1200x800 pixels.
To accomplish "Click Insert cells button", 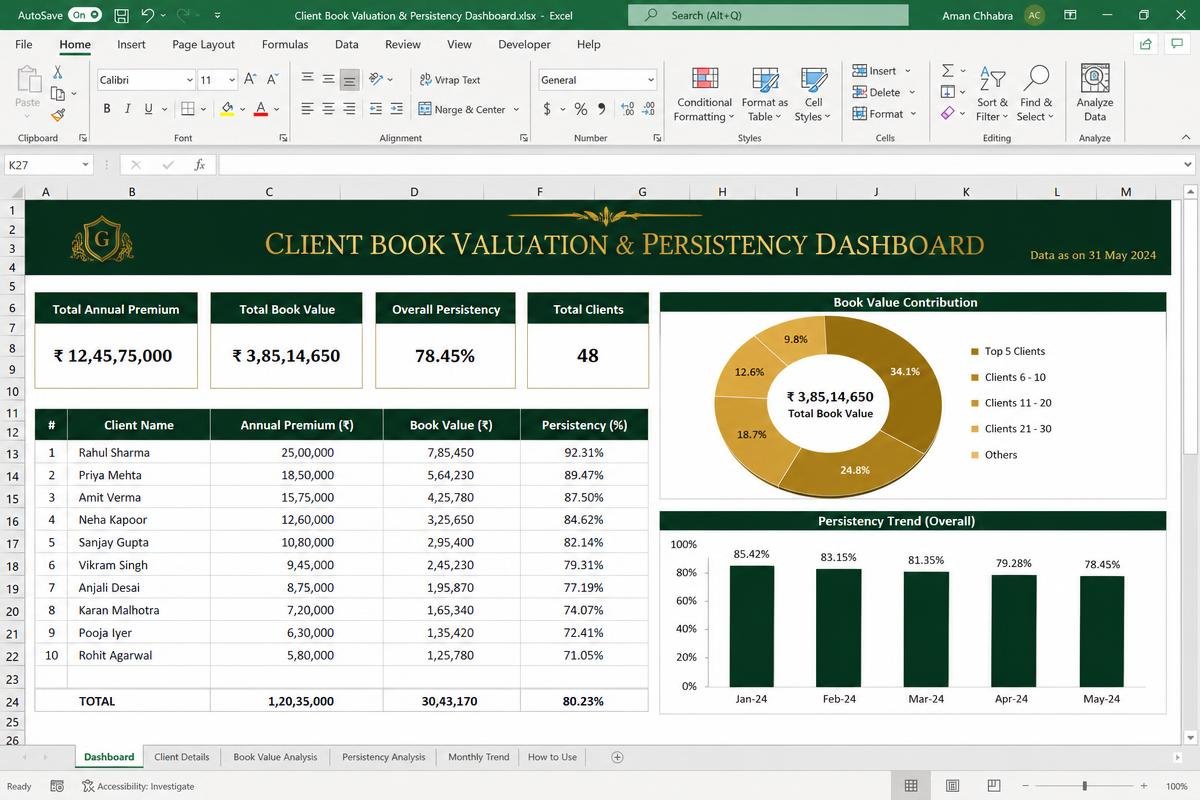I will [881, 71].
